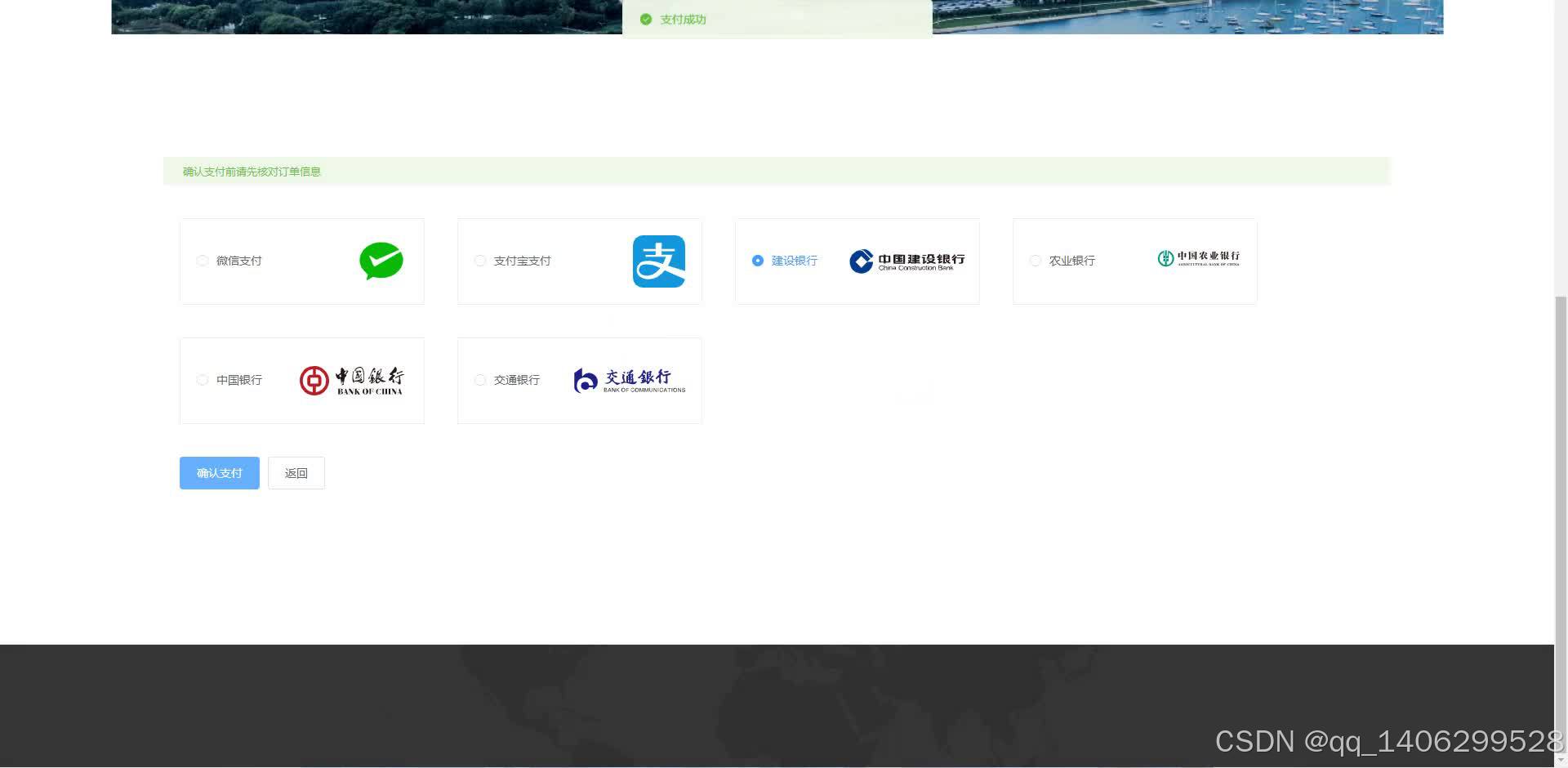Click the Bank of Communications logo

(x=629, y=380)
